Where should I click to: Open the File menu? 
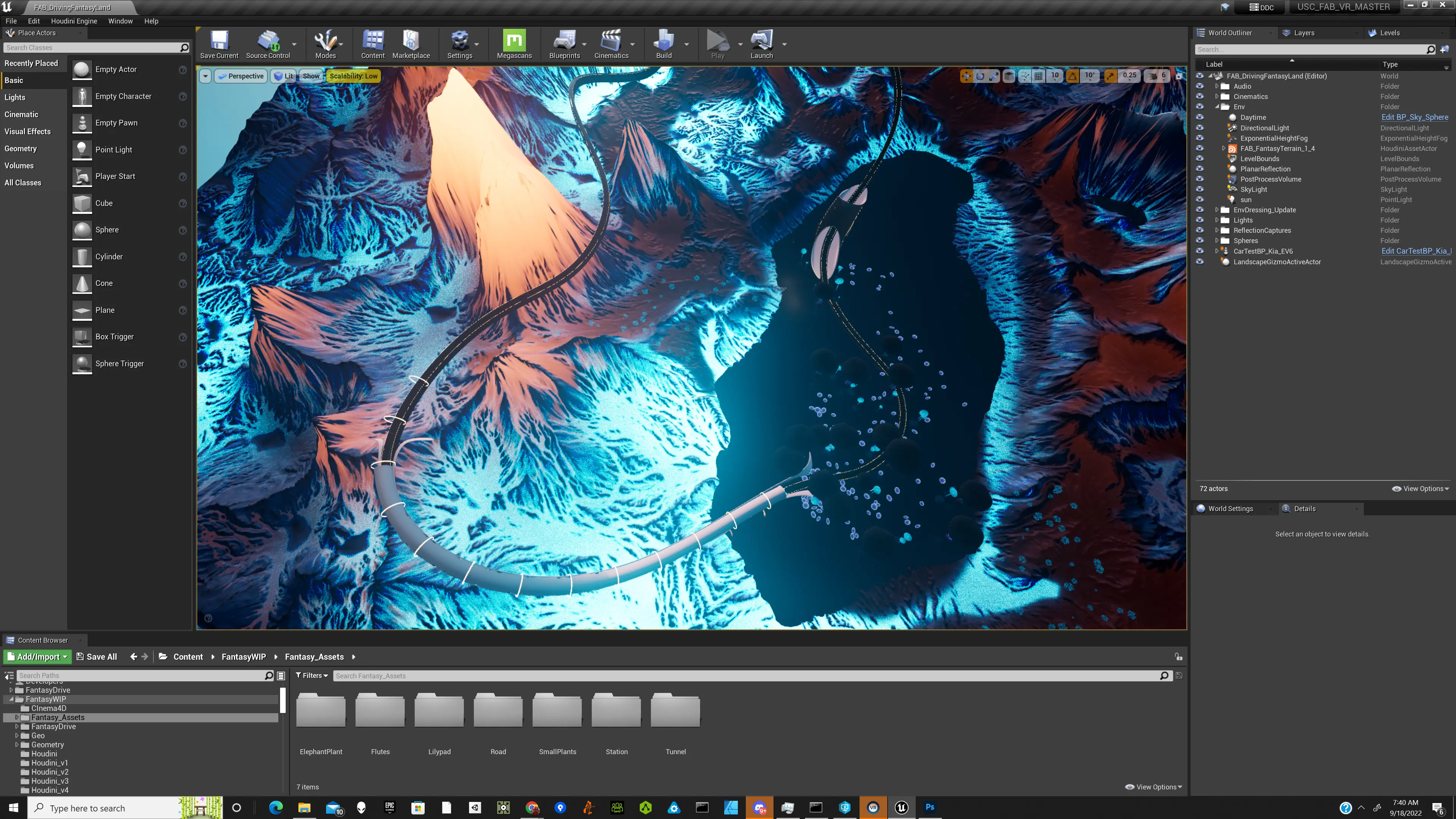coord(11,21)
